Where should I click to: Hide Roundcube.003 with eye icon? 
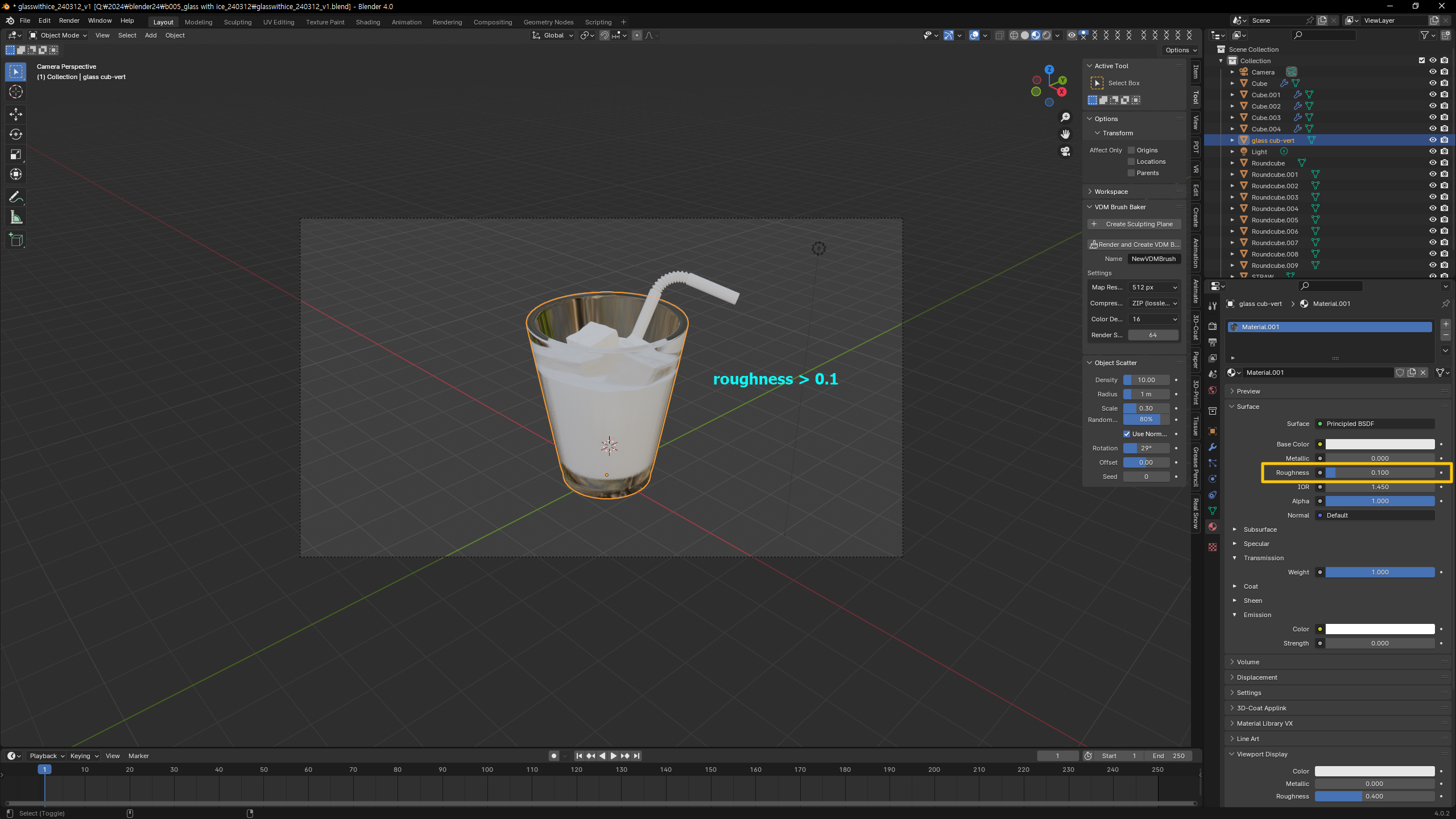click(1433, 197)
